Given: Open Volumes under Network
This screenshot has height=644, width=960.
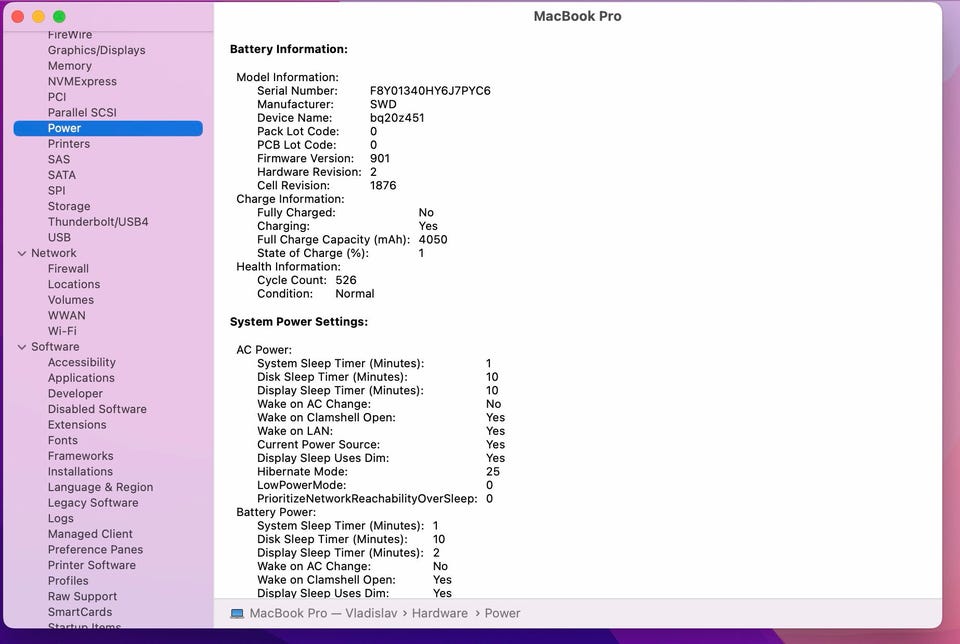Looking at the screenshot, I should pos(70,300).
